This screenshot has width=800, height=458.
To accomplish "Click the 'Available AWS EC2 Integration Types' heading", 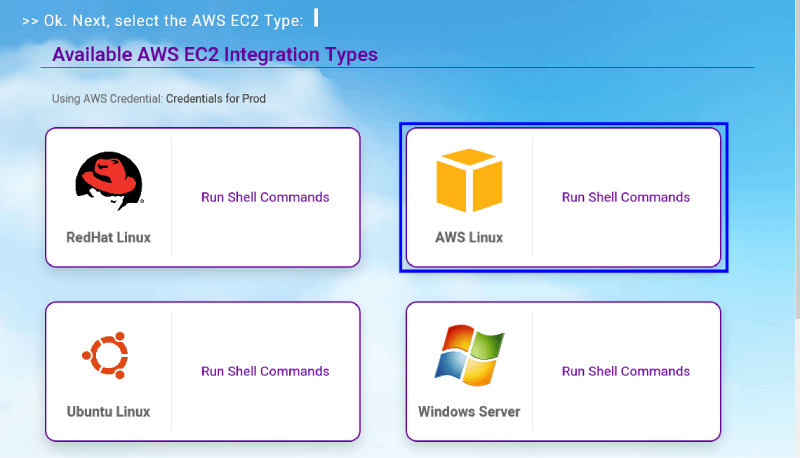I will tap(215, 54).
